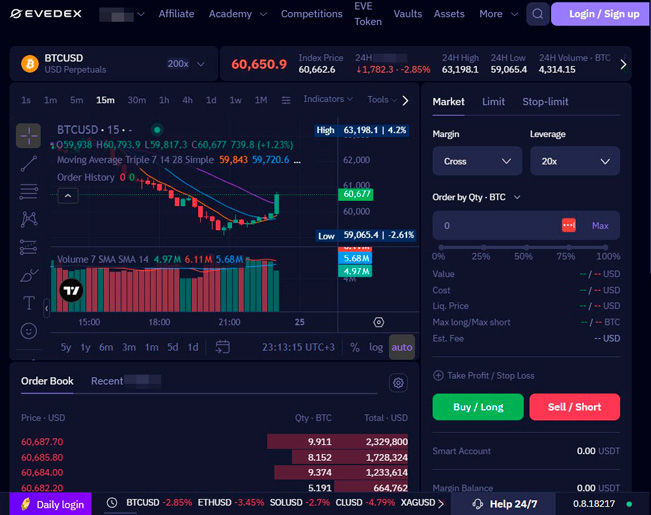Set quantity slider to 25%

tap(483, 248)
